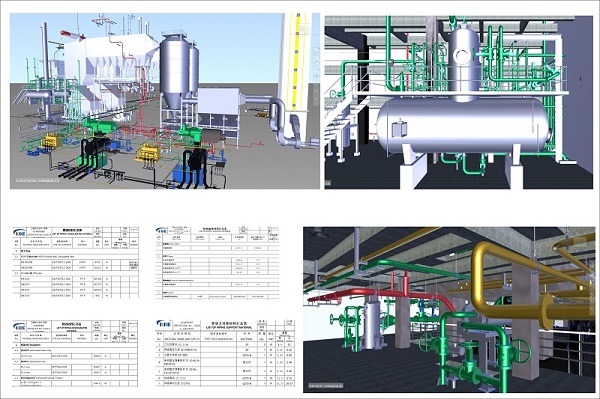The height and width of the screenshot is (399, 600).
Task: Open the power plant overview 3D render
Action: (165, 101)
